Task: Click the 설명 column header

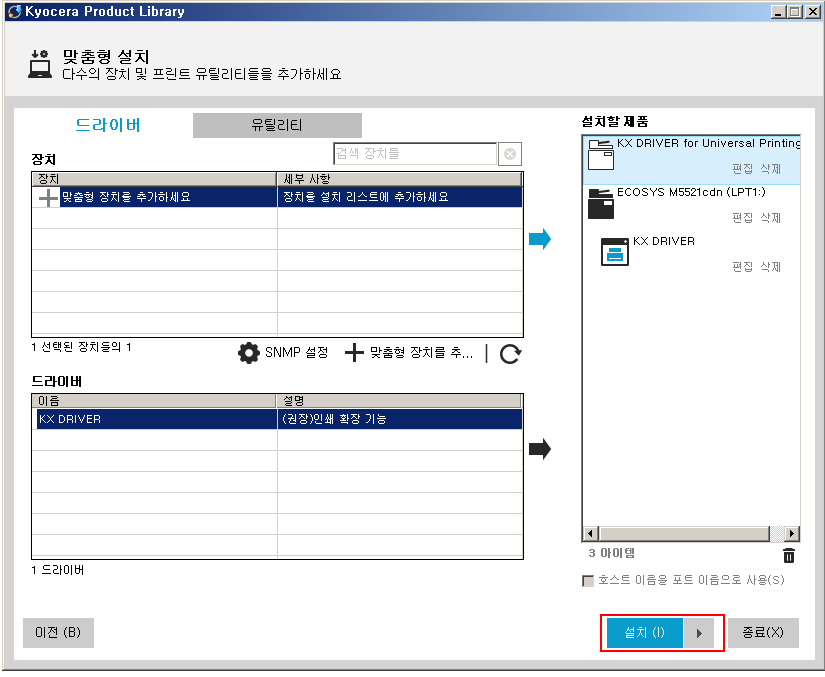Action: pos(399,401)
